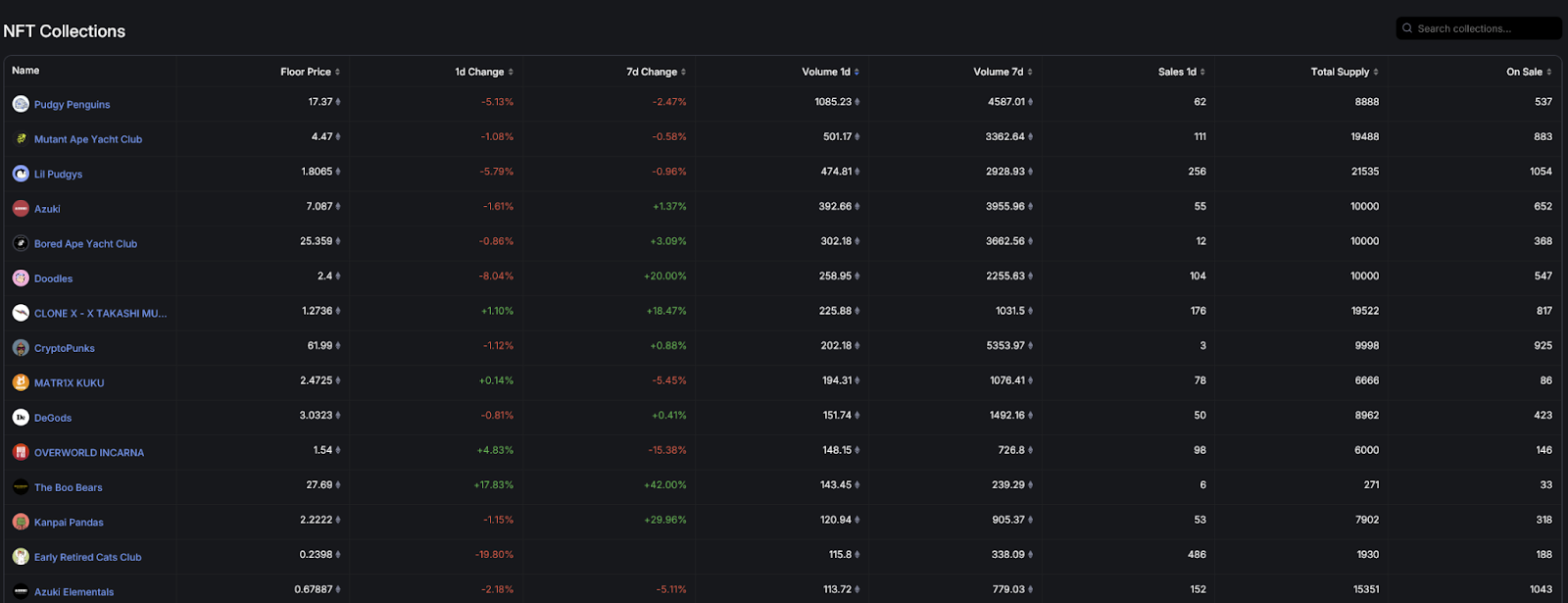
Task: Click the OVERWORLD INCARNA avatar icon
Action: (21, 452)
